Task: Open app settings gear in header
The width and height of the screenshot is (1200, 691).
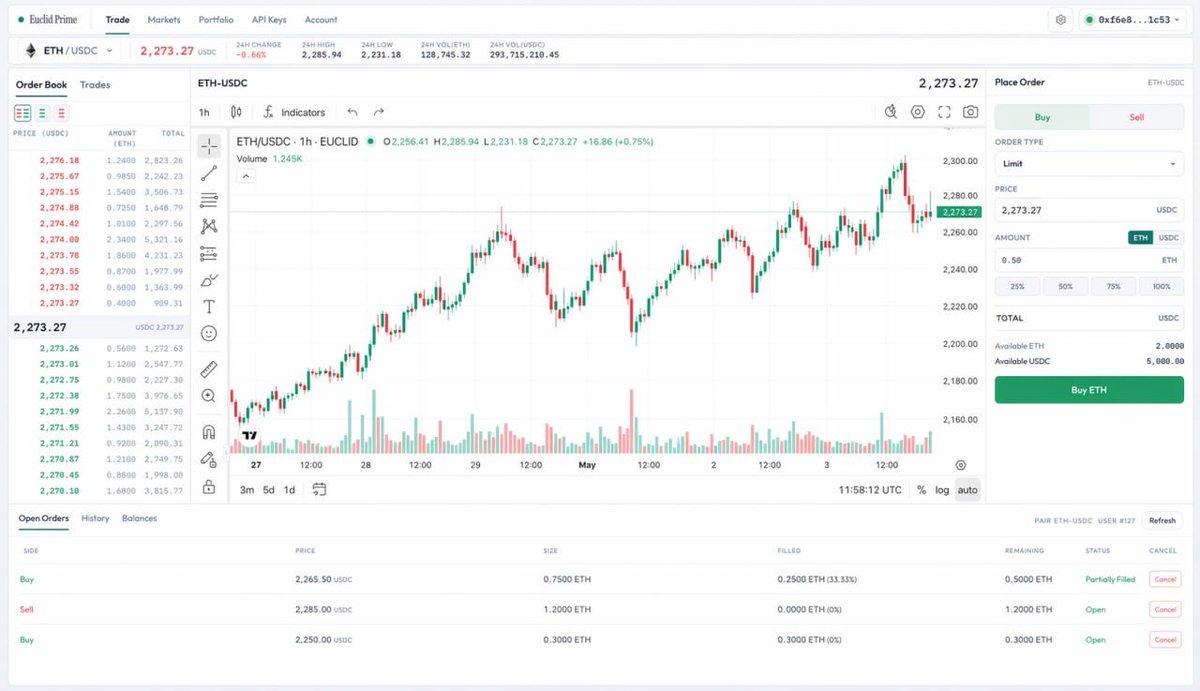Action: [x=1061, y=19]
